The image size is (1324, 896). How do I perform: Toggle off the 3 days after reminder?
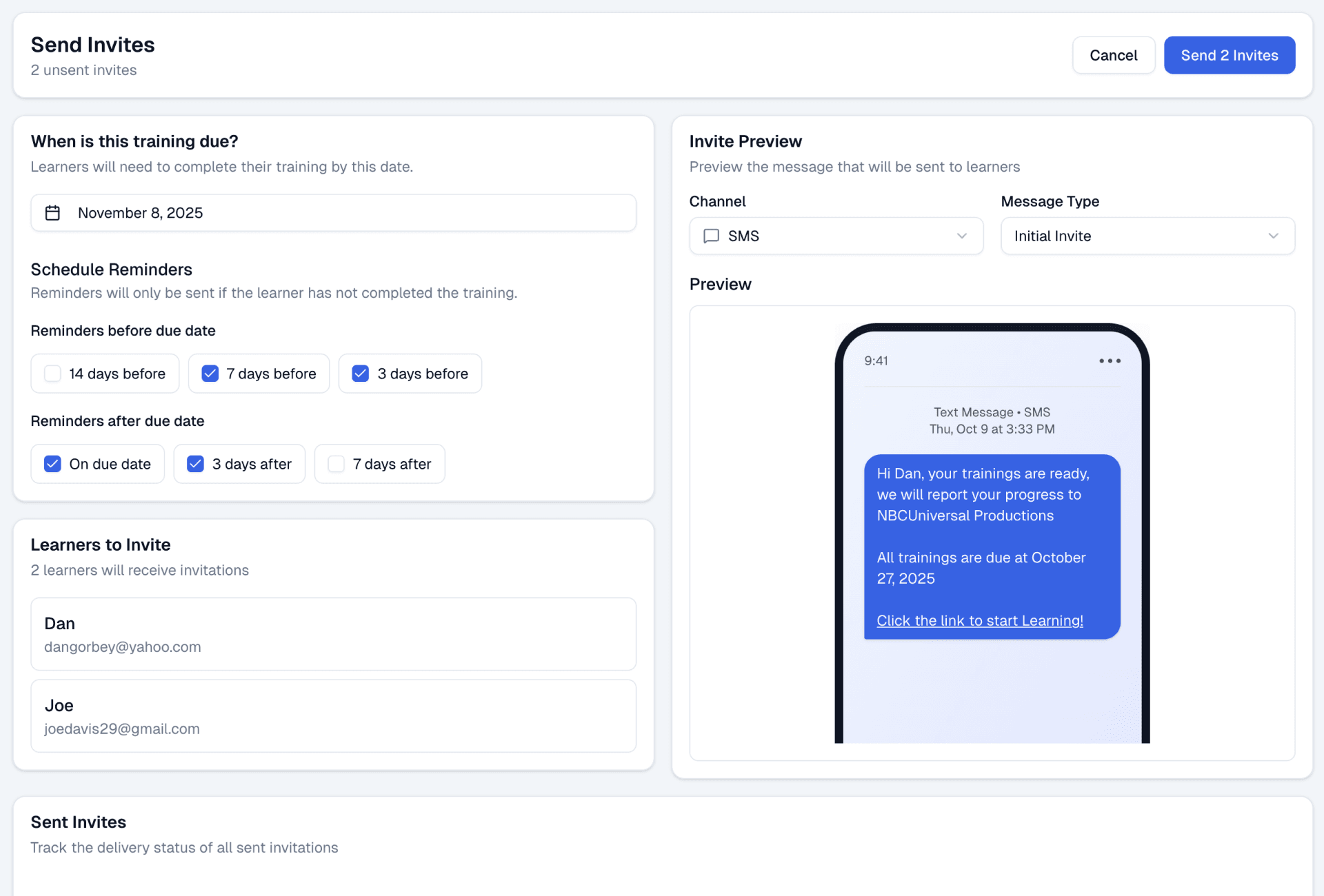(196, 464)
